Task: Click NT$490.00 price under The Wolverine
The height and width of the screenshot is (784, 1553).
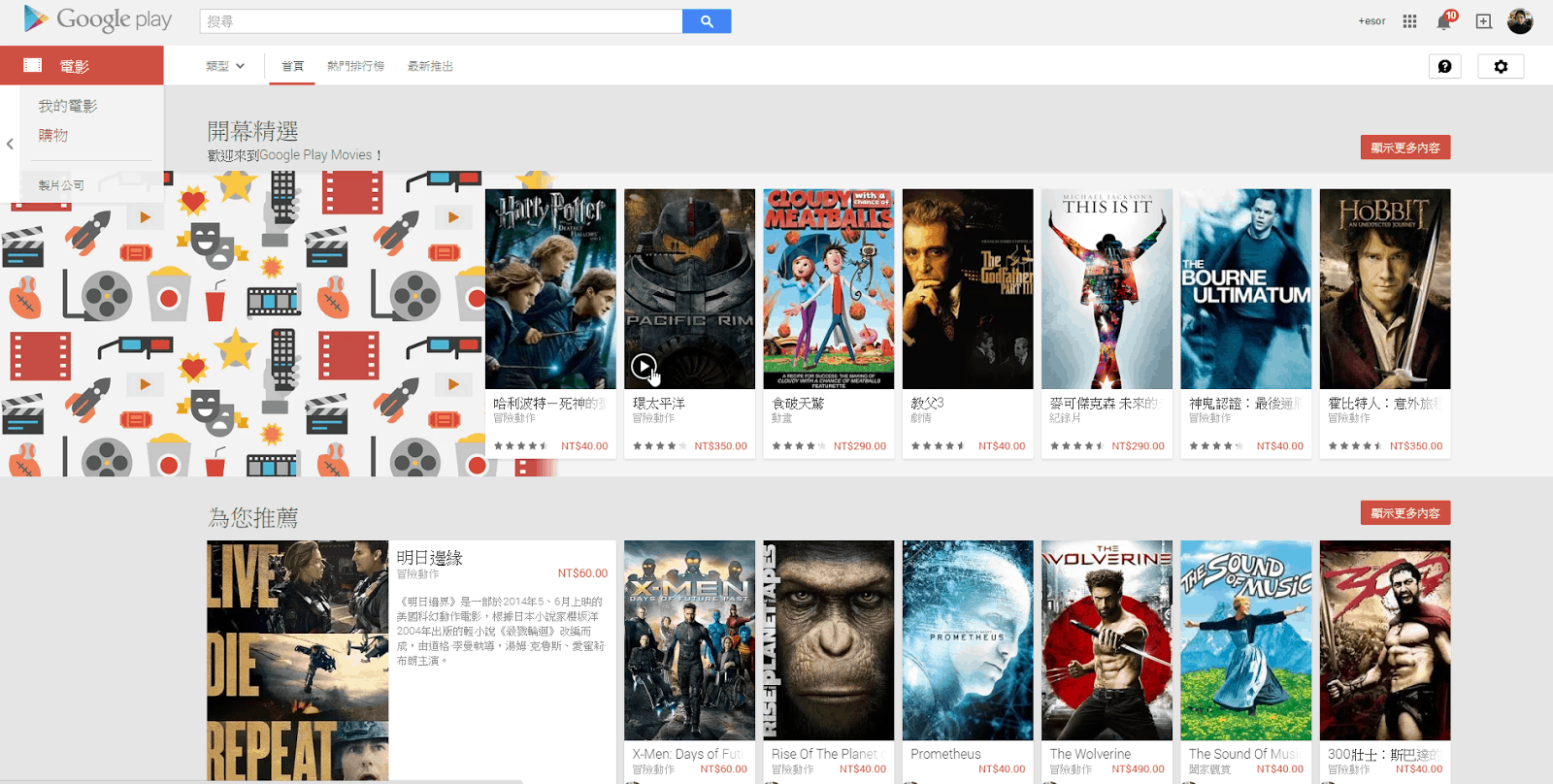Action: (1138, 769)
